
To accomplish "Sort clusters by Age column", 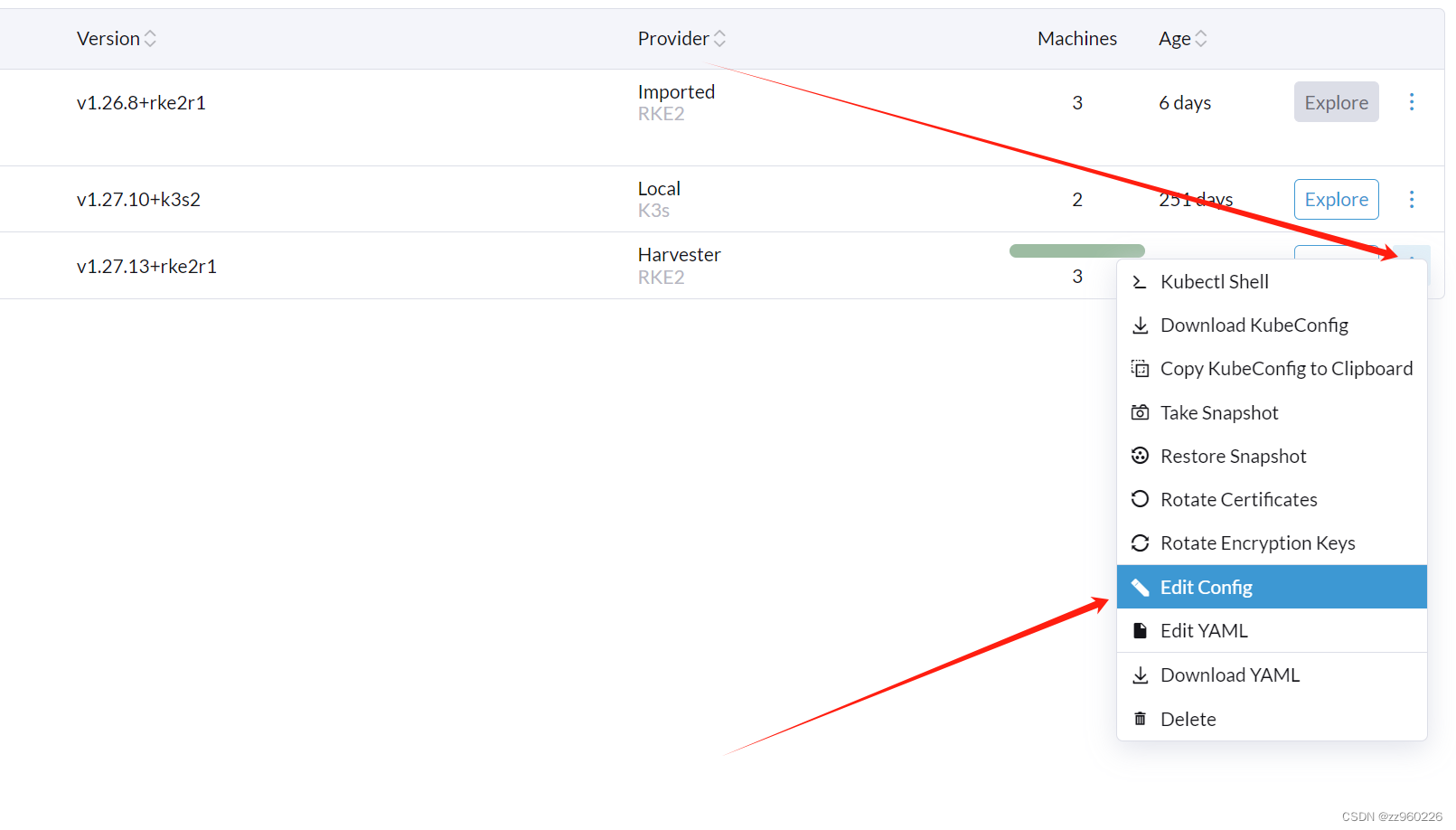I will click(x=1182, y=39).
